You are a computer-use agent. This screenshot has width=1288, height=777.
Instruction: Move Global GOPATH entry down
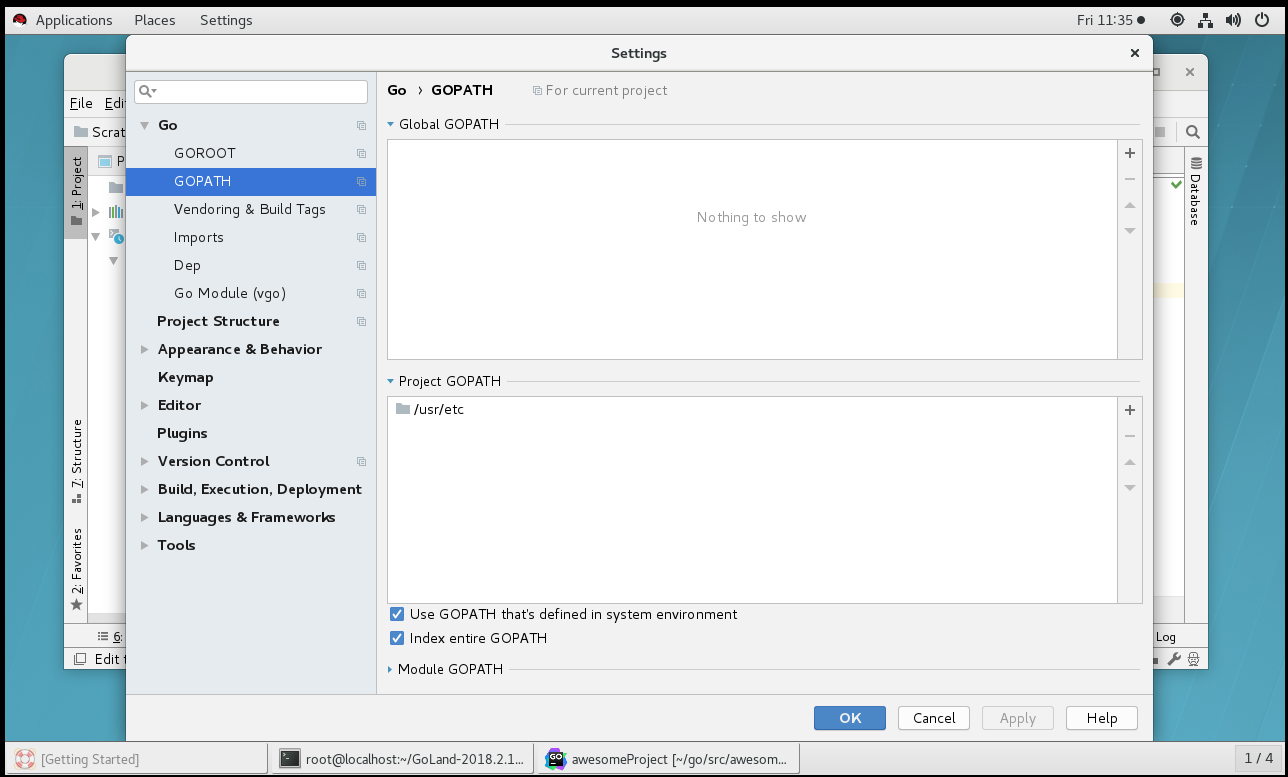[x=1130, y=231]
